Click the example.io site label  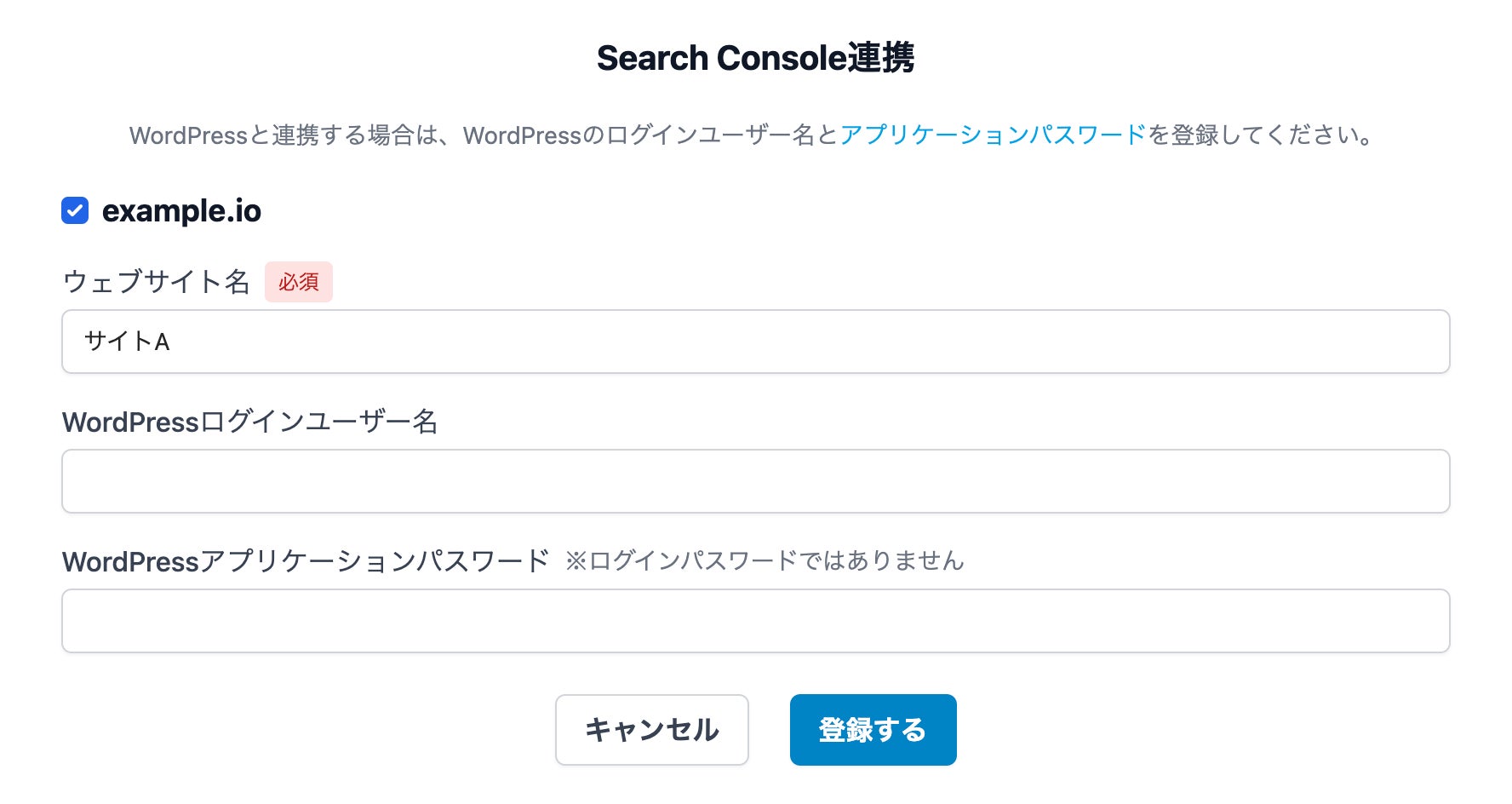pyautogui.click(x=181, y=211)
